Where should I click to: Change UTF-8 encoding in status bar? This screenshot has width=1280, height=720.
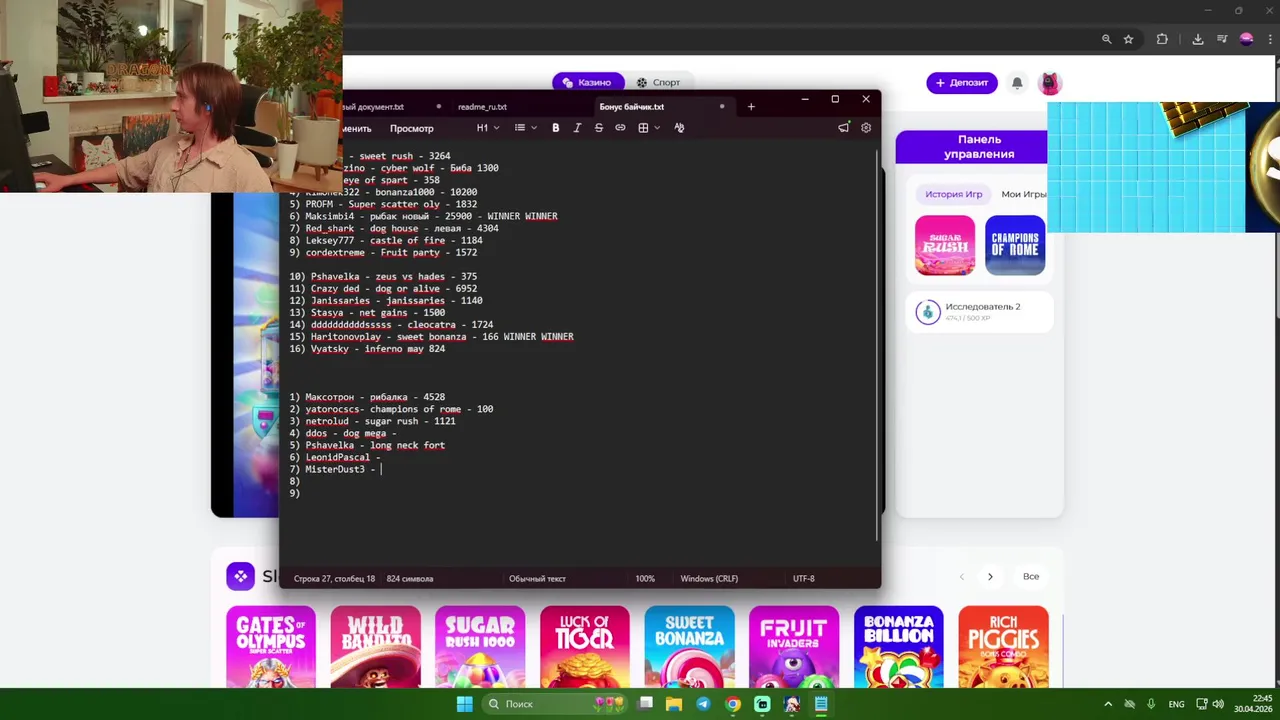click(x=803, y=578)
